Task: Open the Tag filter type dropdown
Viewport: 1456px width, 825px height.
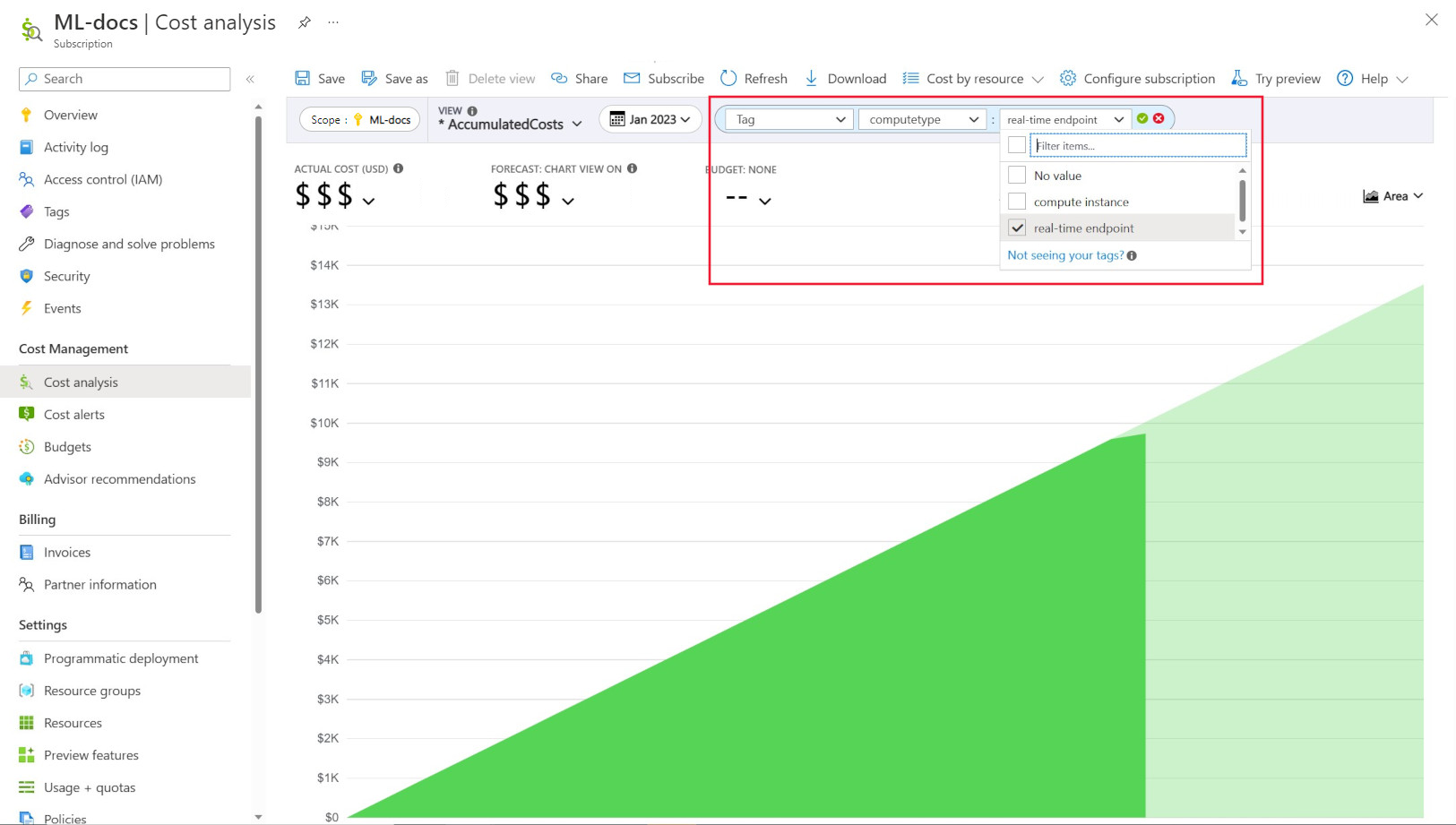Action: [788, 119]
